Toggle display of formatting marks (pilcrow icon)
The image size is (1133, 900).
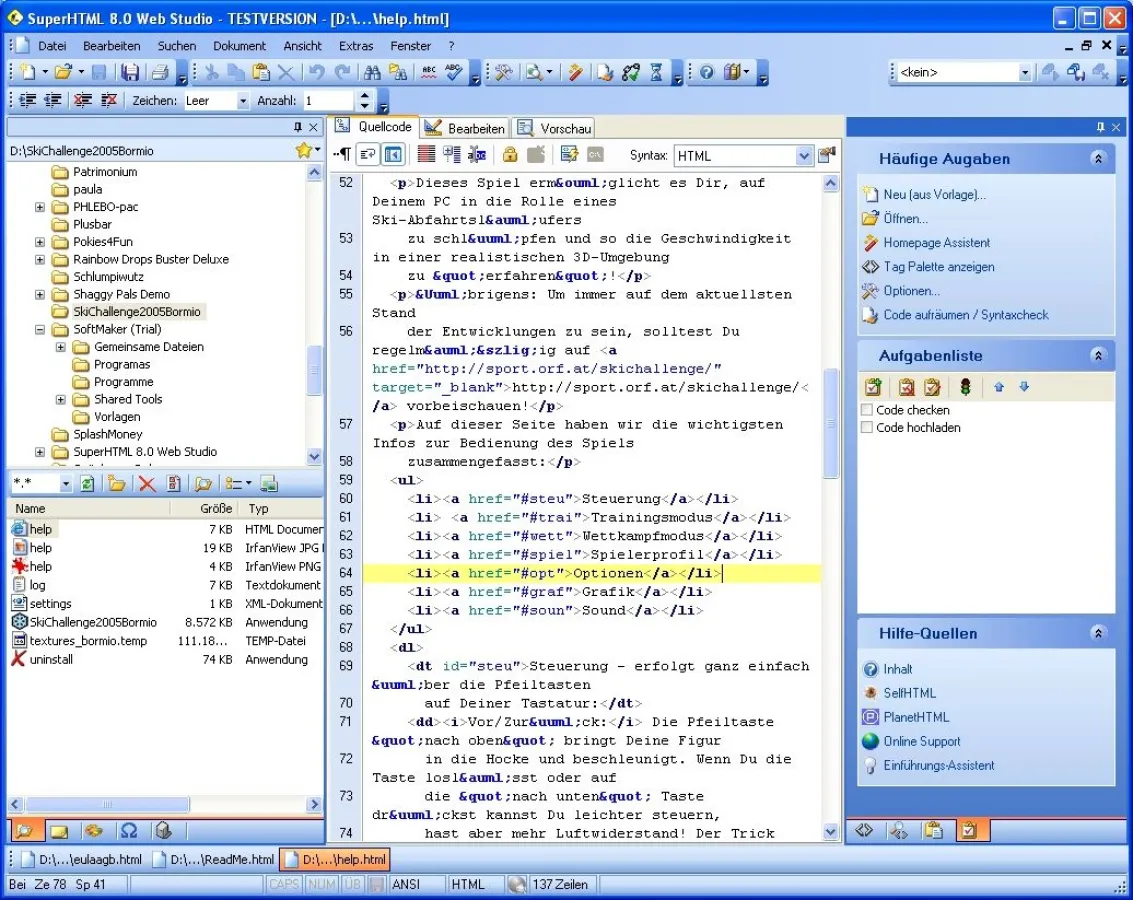[x=341, y=155]
